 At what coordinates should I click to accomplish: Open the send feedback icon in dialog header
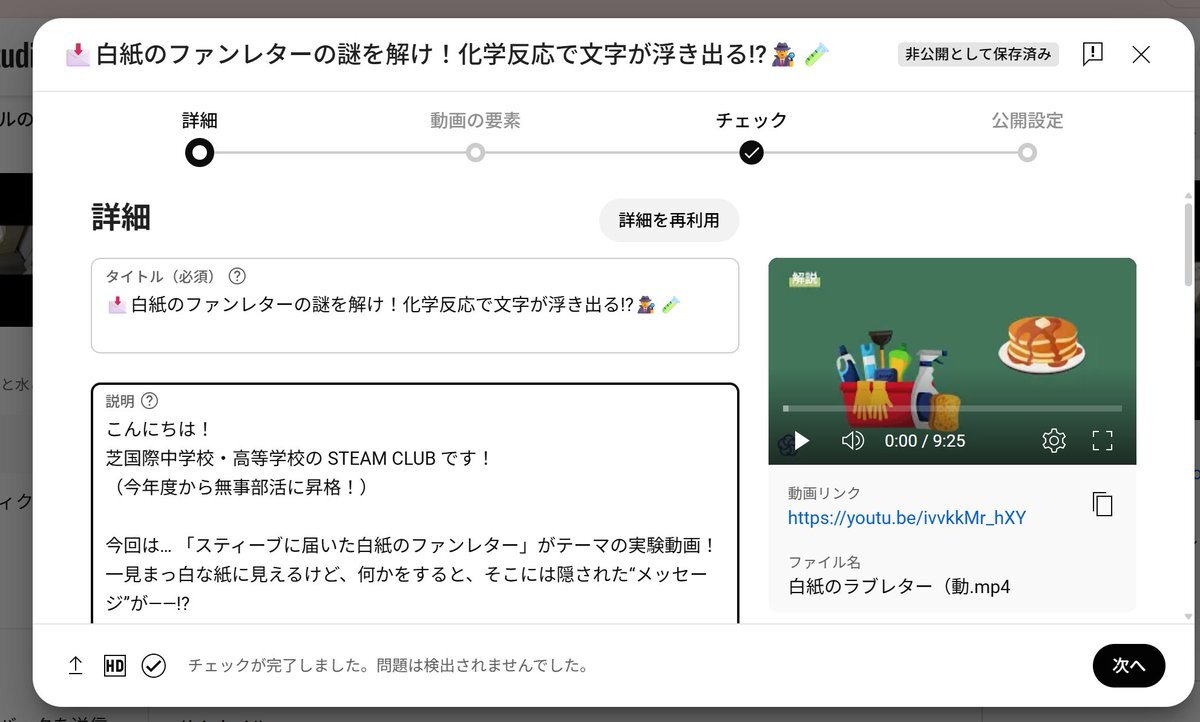coord(1093,54)
